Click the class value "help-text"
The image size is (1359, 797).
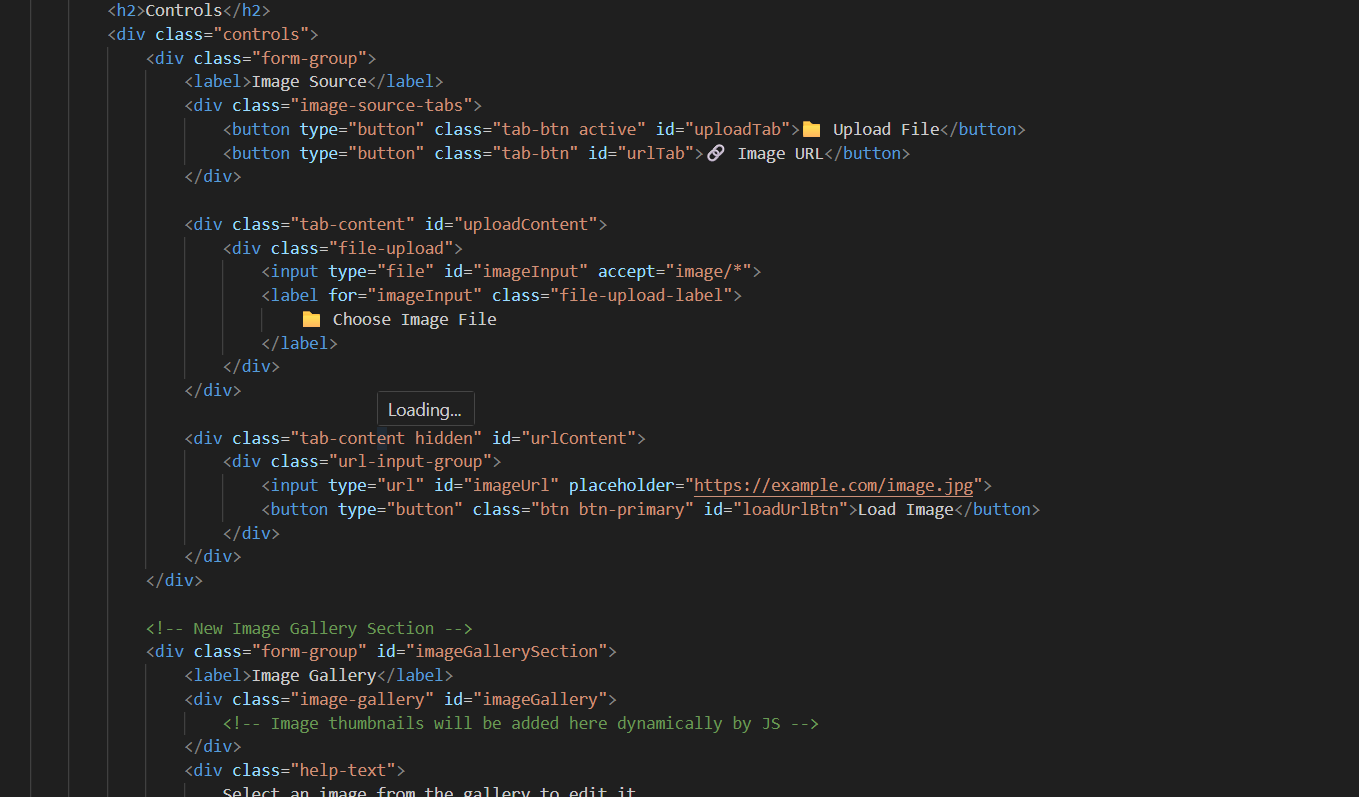pyautogui.click(x=343, y=771)
